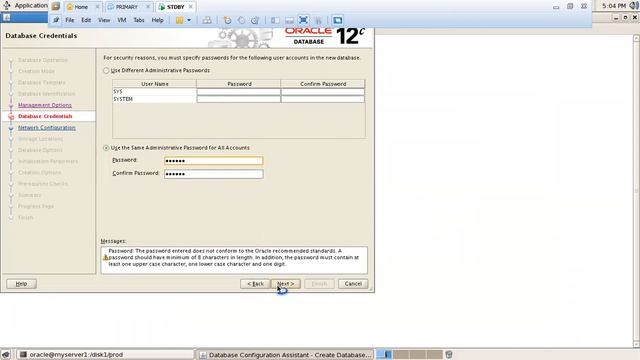Click the take snapshot icon
Viewport: 640px width, 360px height.
click(227, 20)
